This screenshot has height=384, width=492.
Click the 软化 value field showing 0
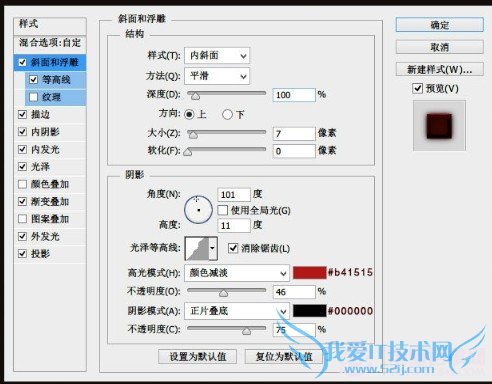[x=294, y=151]
